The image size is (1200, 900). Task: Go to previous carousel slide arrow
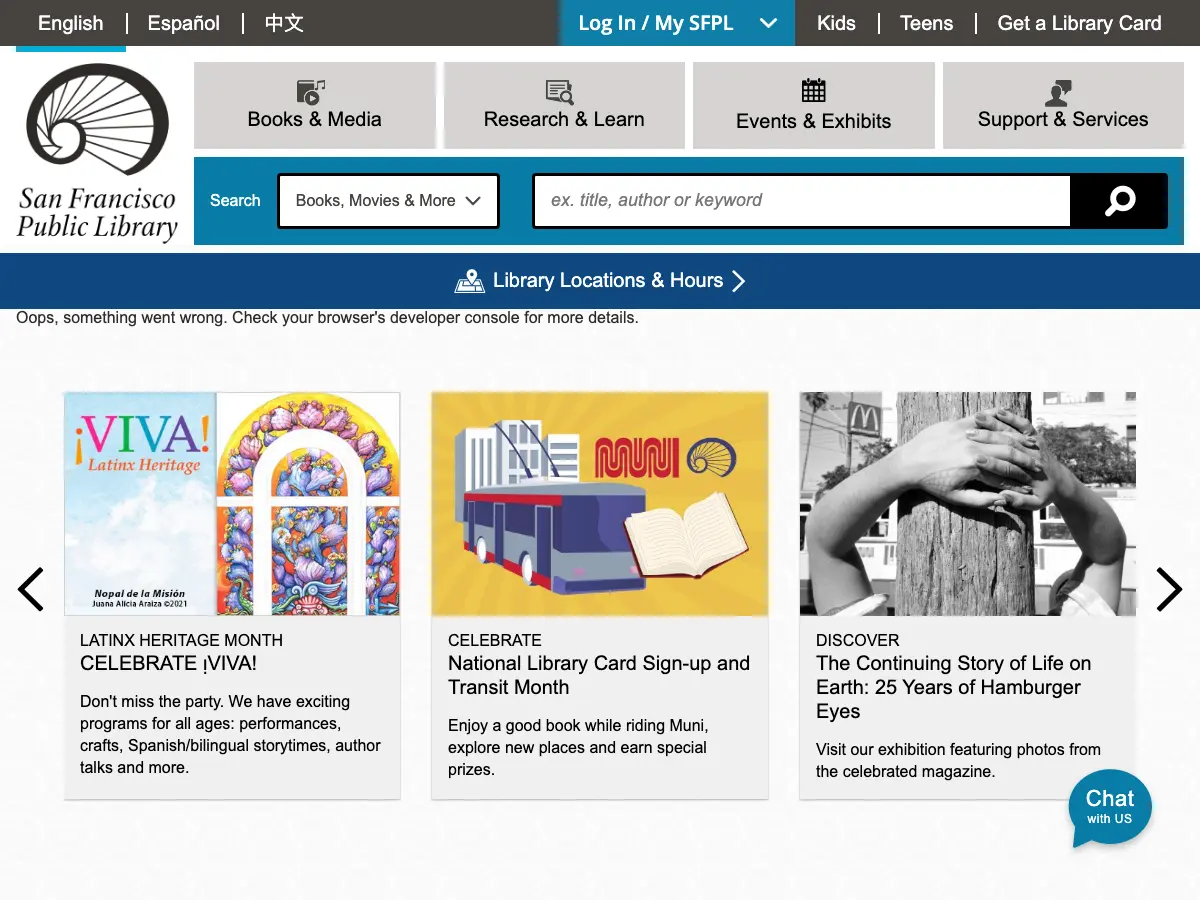click(31, 589)
